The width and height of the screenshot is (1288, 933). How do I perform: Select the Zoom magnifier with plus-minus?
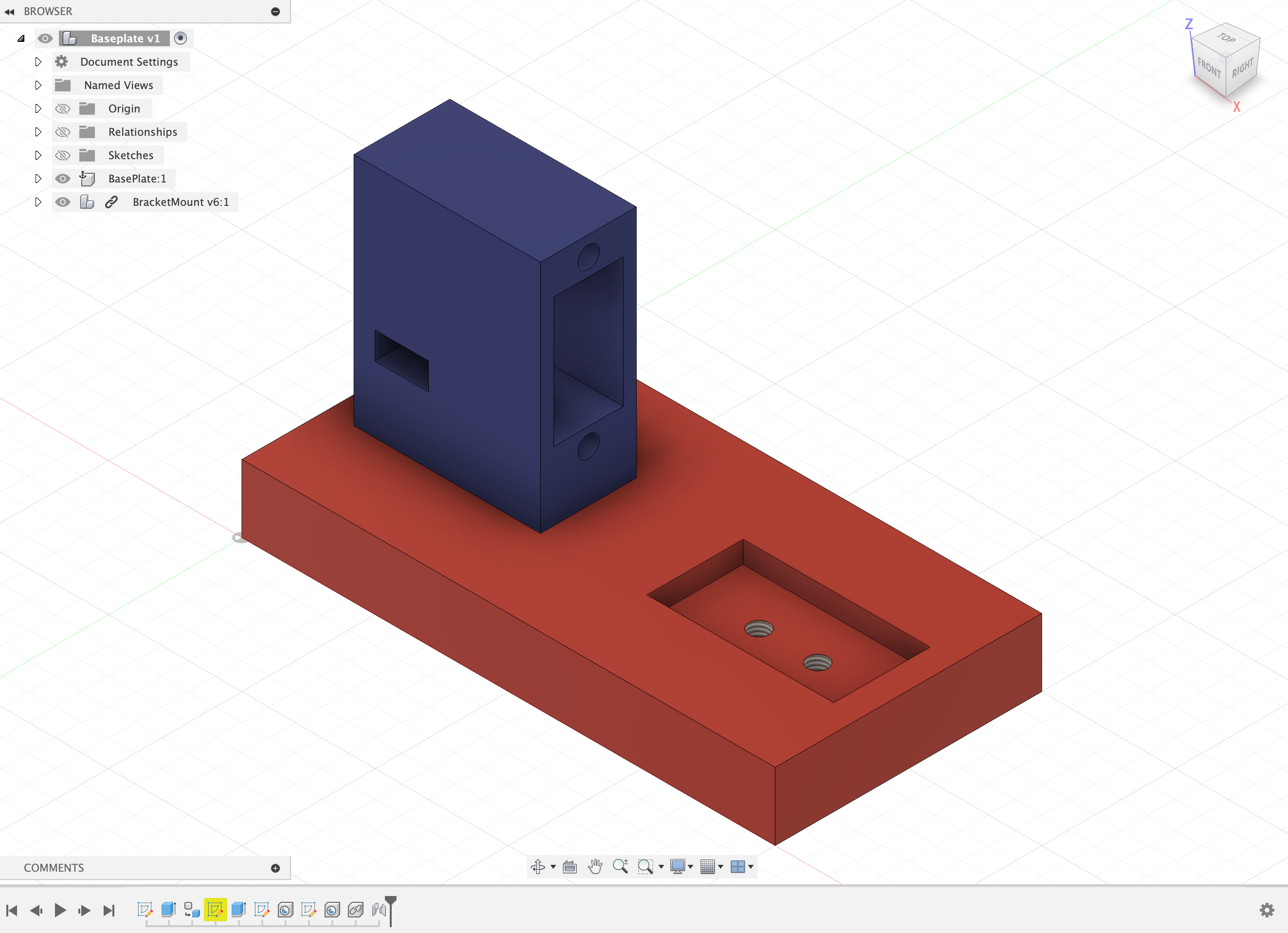[620, 866]
